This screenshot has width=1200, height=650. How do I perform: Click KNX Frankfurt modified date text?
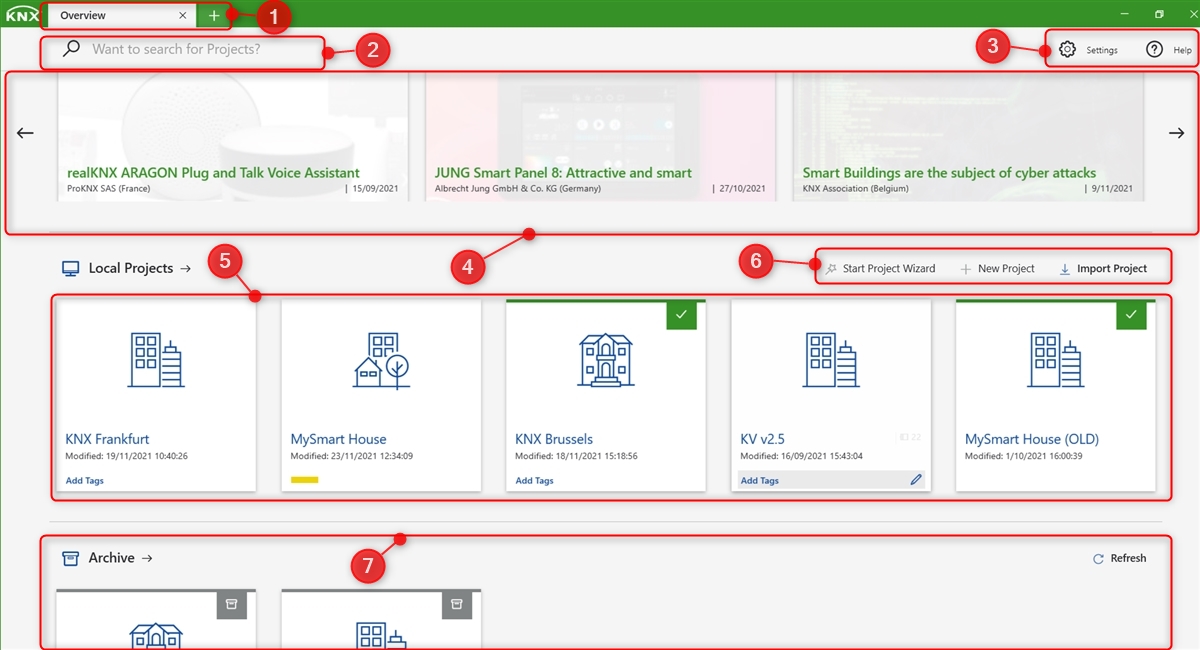click(x=127, y=456)
